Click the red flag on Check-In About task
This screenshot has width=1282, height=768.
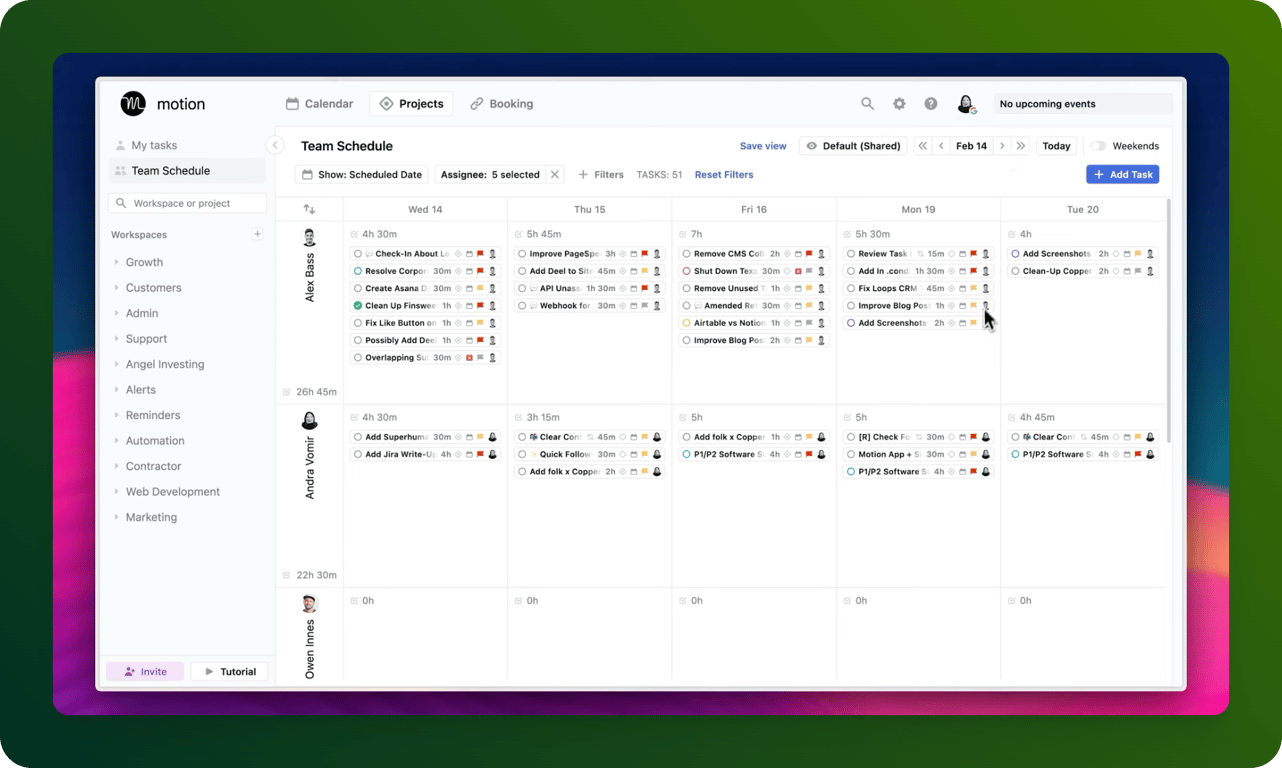[480, 254]
